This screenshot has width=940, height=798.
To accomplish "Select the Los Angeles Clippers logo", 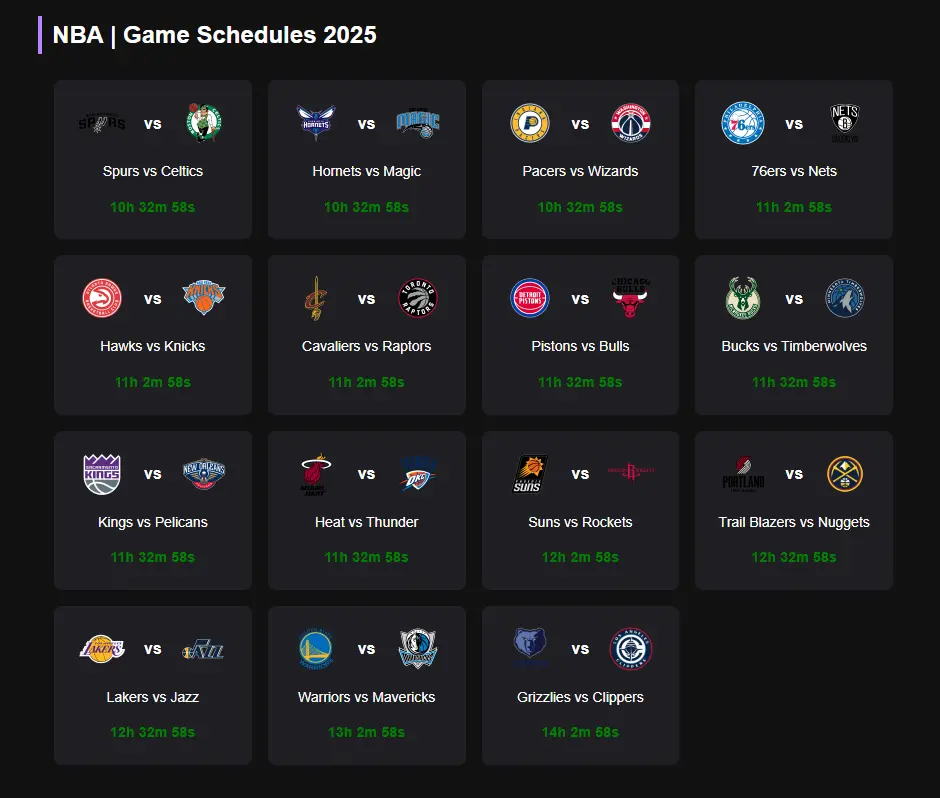I will (x=631, y=649).
